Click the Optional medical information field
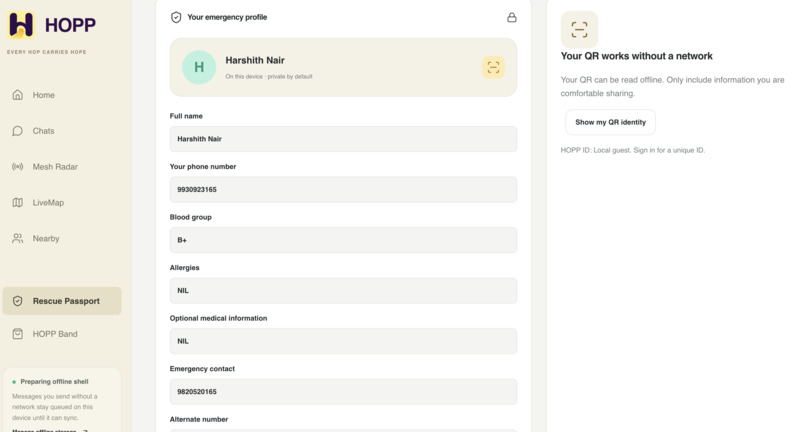Image resolution: width=806 pixels, height=432 pixels. coord(343,341)
